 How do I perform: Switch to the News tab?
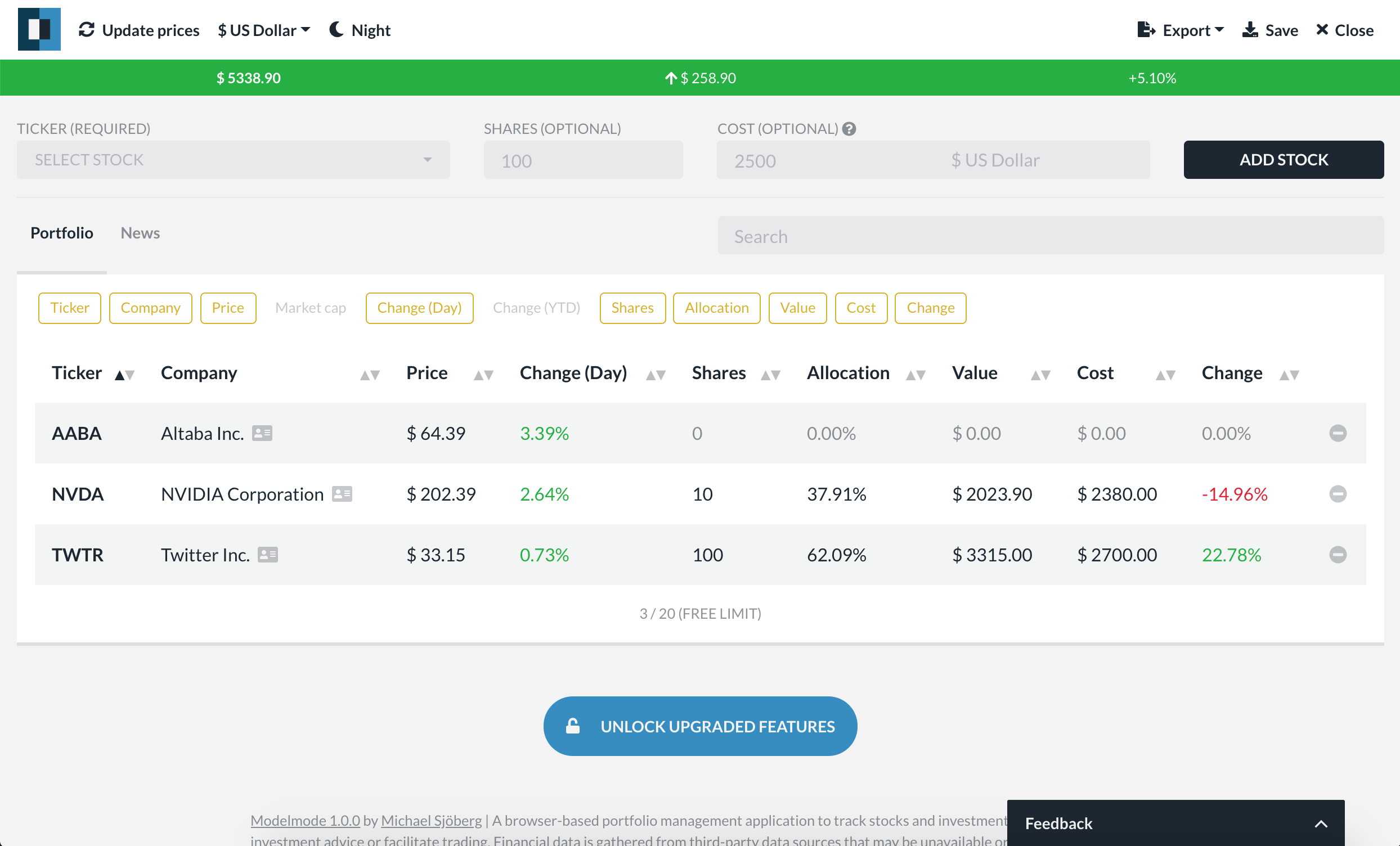click(x=140, y=233)
